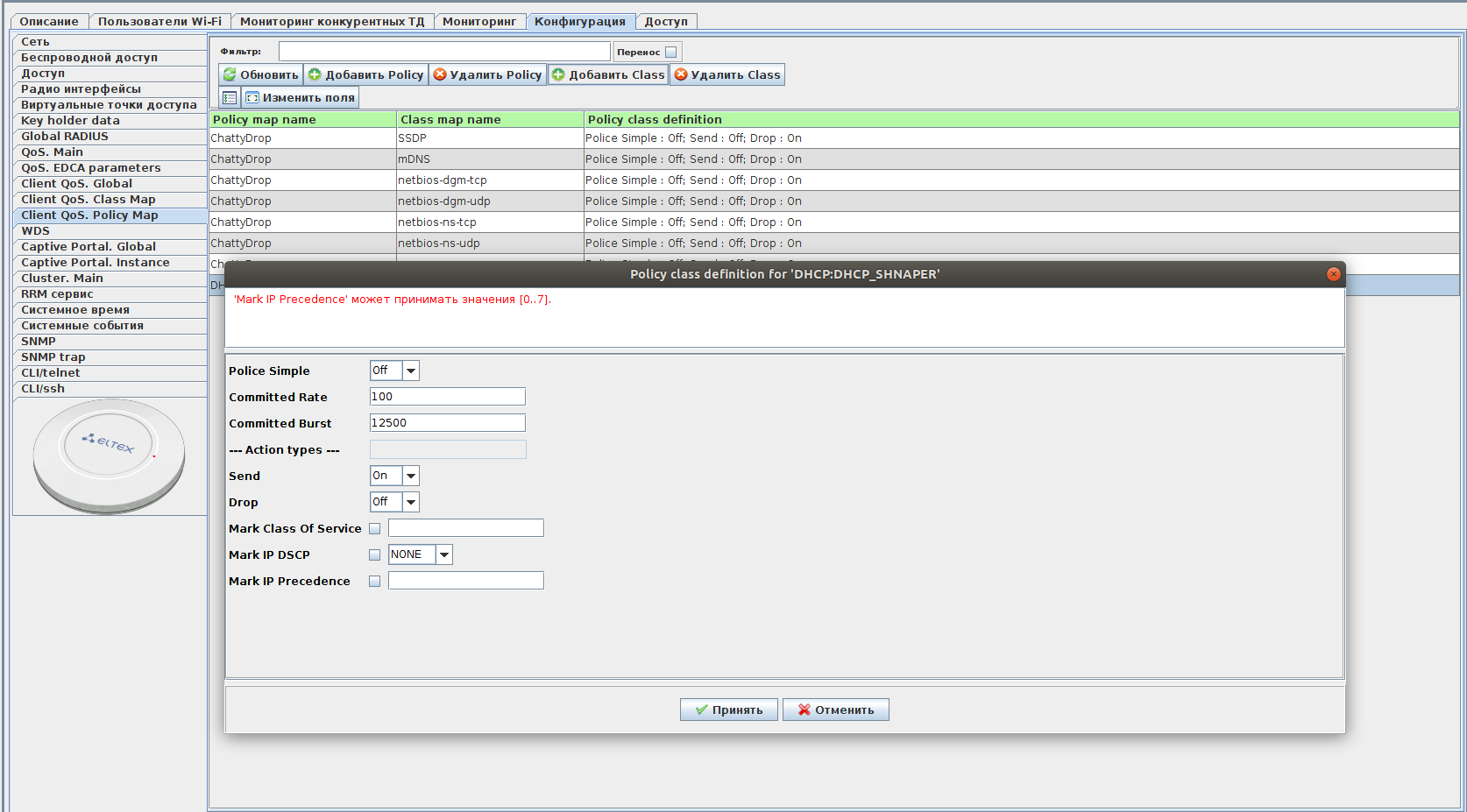
Task: Click the Изменить поля button
Action: point(300,97)
